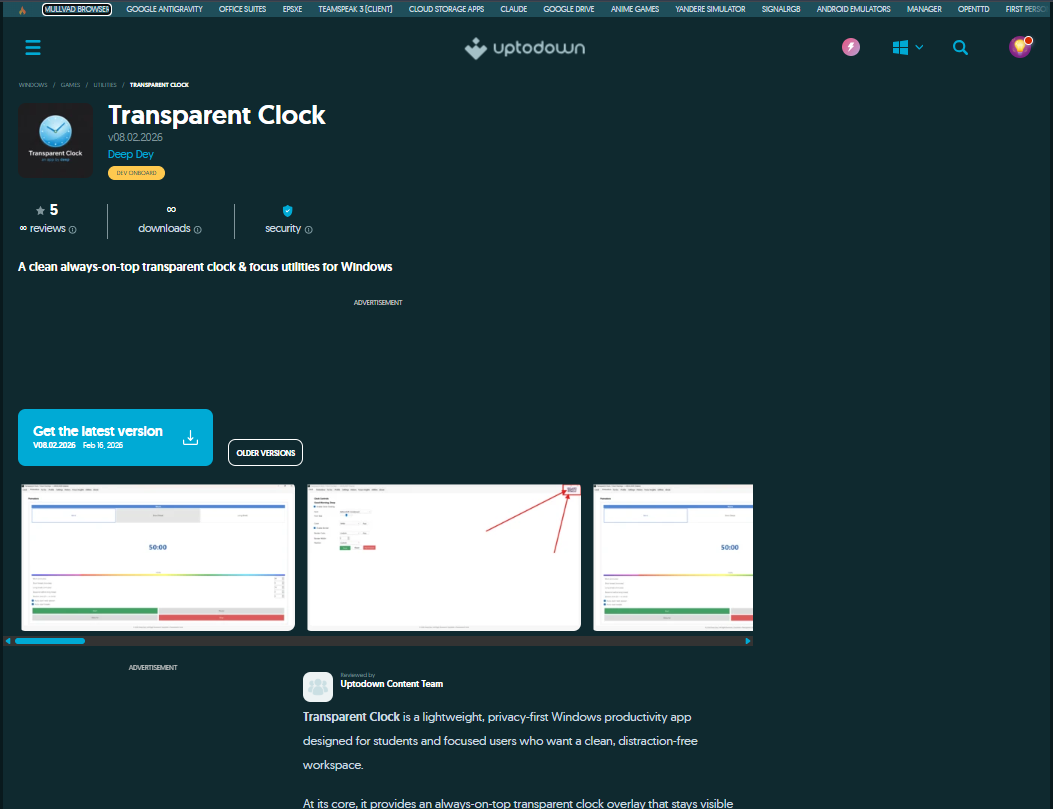Open developer Deep Dey link
The image size is (1053, 809).
pyautogui.click(x=131, y=154)
